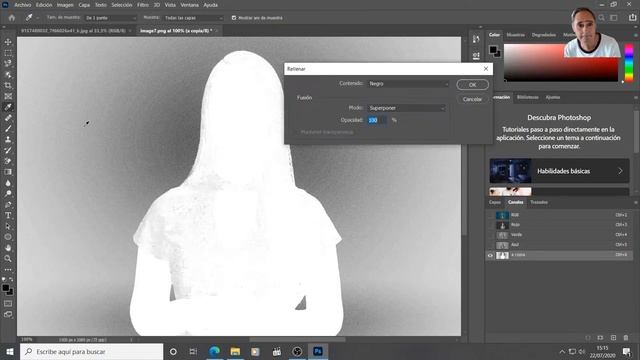640x360 pixels.
Task: Select the Dodge tool
Action: tap(8, 193)
